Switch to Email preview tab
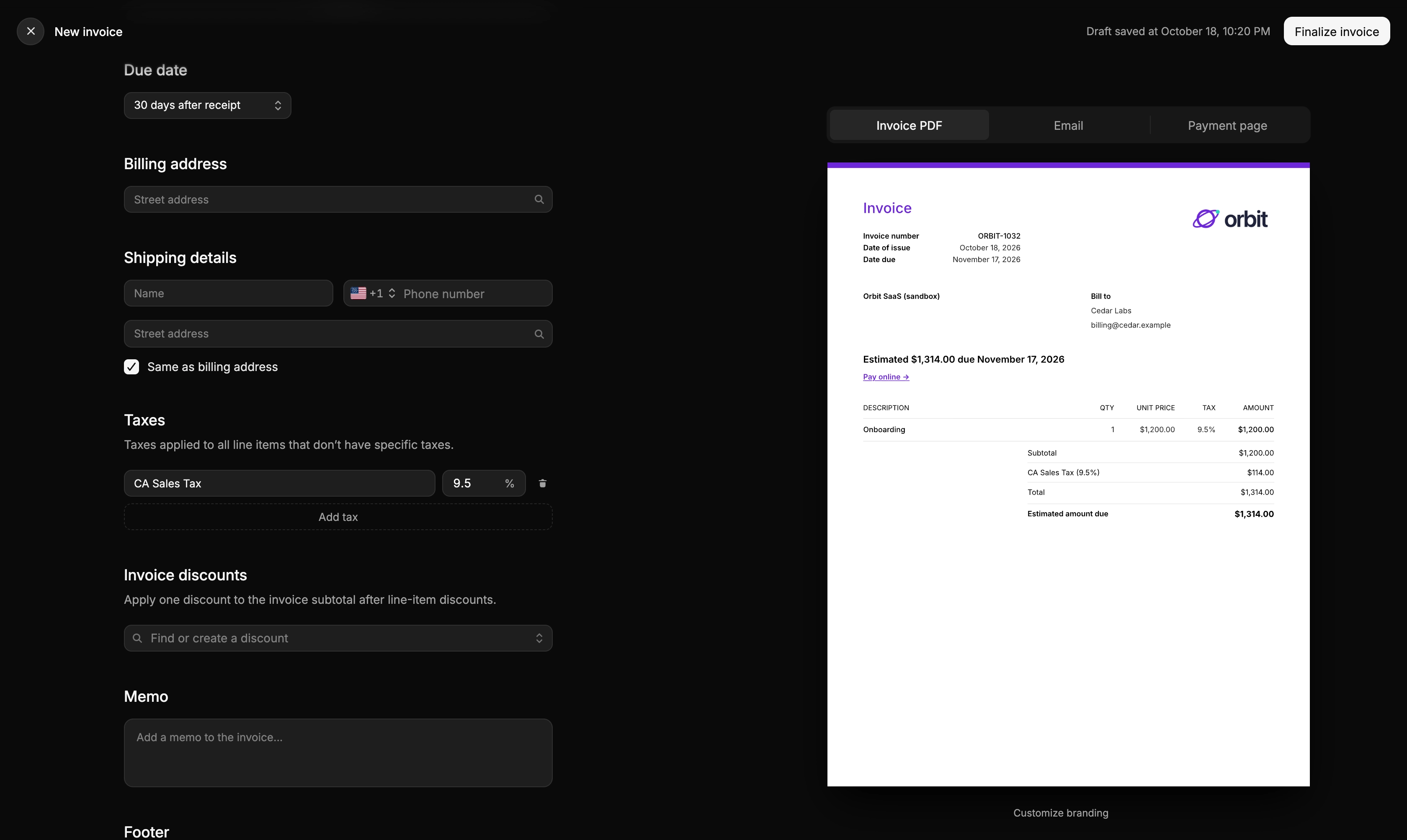 (x=1068, y=125)
